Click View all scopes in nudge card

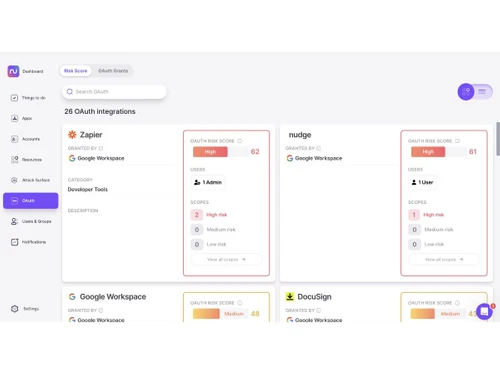tap(444, 259)
